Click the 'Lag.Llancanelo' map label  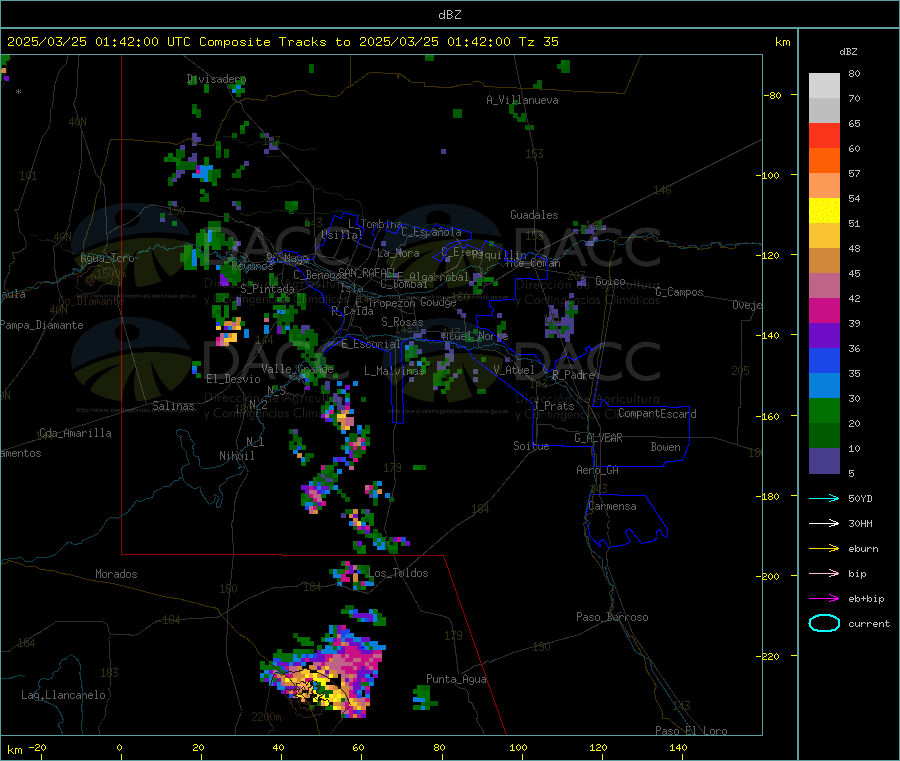click(x=63, y=695)
